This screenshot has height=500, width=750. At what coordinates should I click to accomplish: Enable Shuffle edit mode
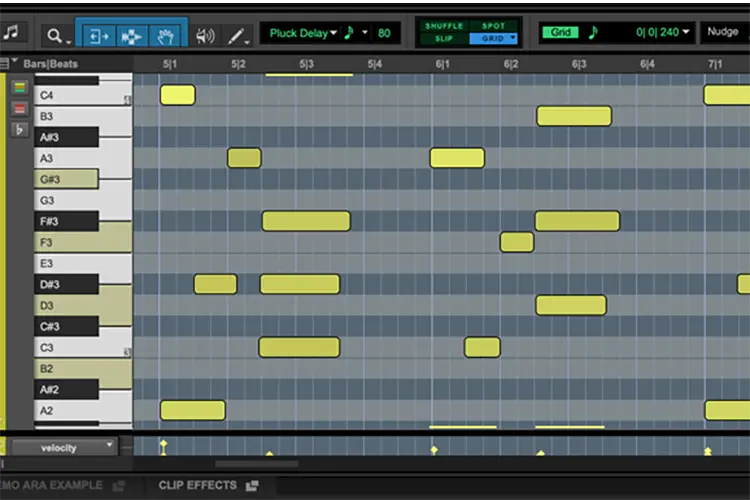[443, 26]
